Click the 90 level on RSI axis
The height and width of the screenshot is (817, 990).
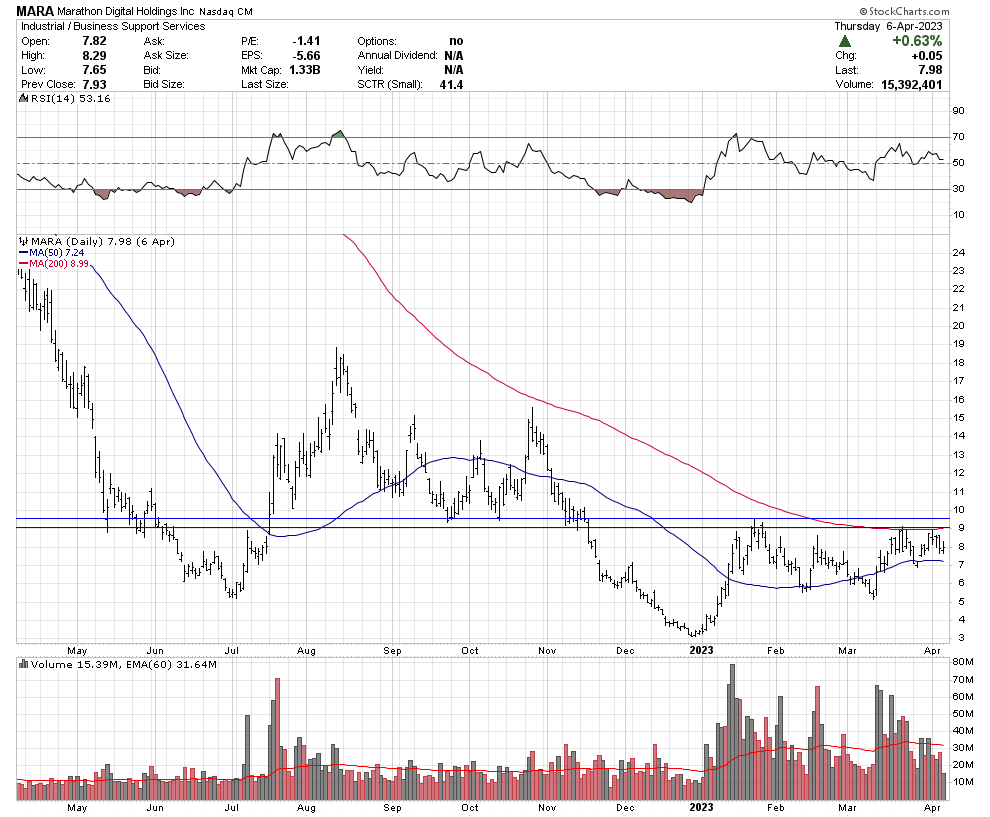tap(958, 111)
